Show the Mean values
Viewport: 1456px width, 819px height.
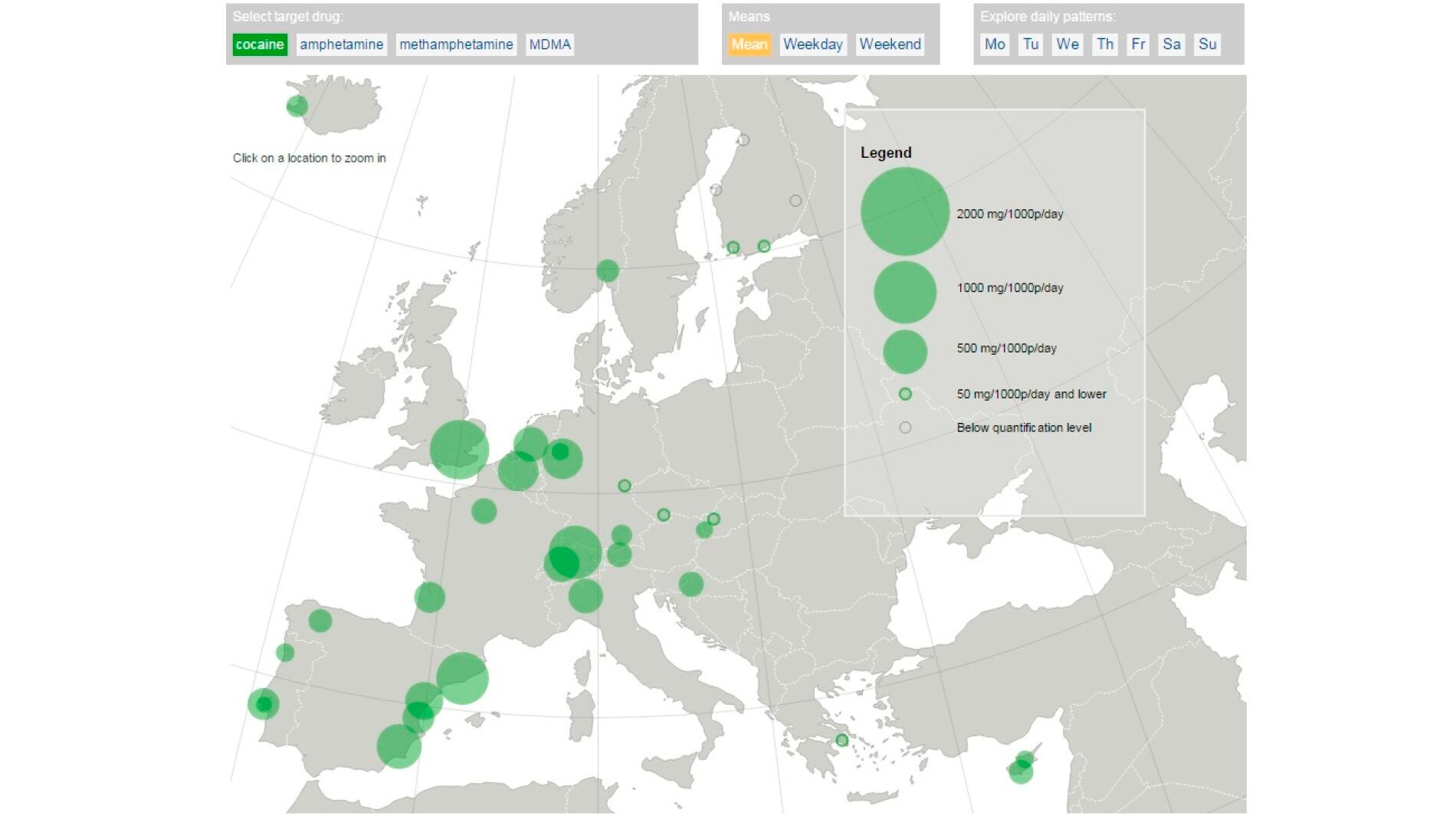[749, 44]
